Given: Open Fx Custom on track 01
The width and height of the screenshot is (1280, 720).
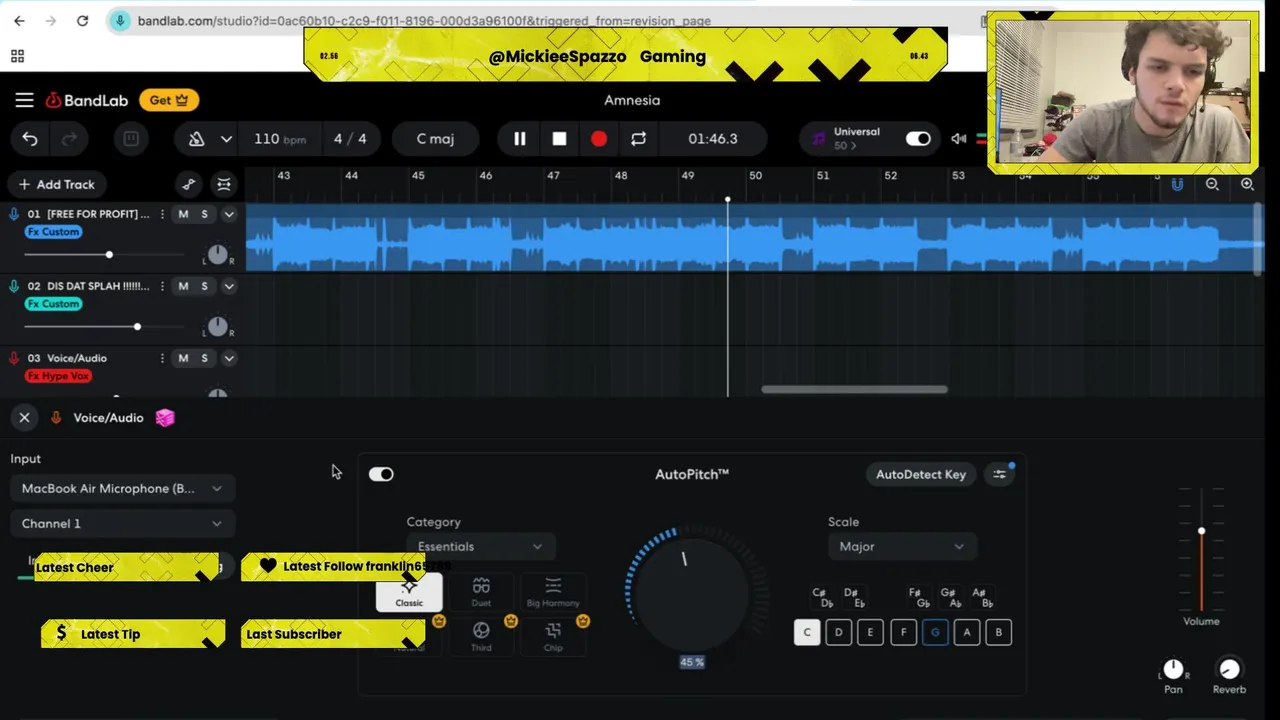Looking at the screenshot, I should point(54,232).
